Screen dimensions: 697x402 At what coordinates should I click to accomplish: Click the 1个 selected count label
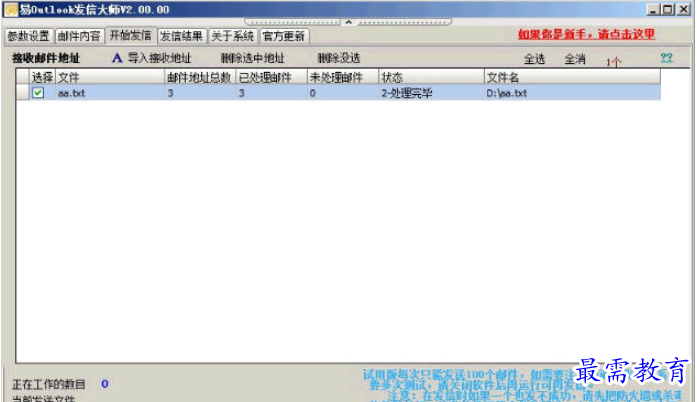click(x=613, y=62)
